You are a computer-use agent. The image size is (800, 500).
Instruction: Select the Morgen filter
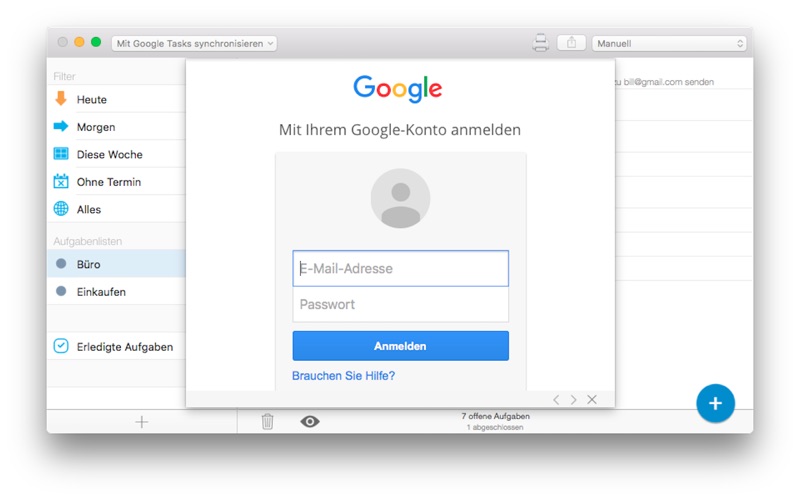click(x=116, y=127)
